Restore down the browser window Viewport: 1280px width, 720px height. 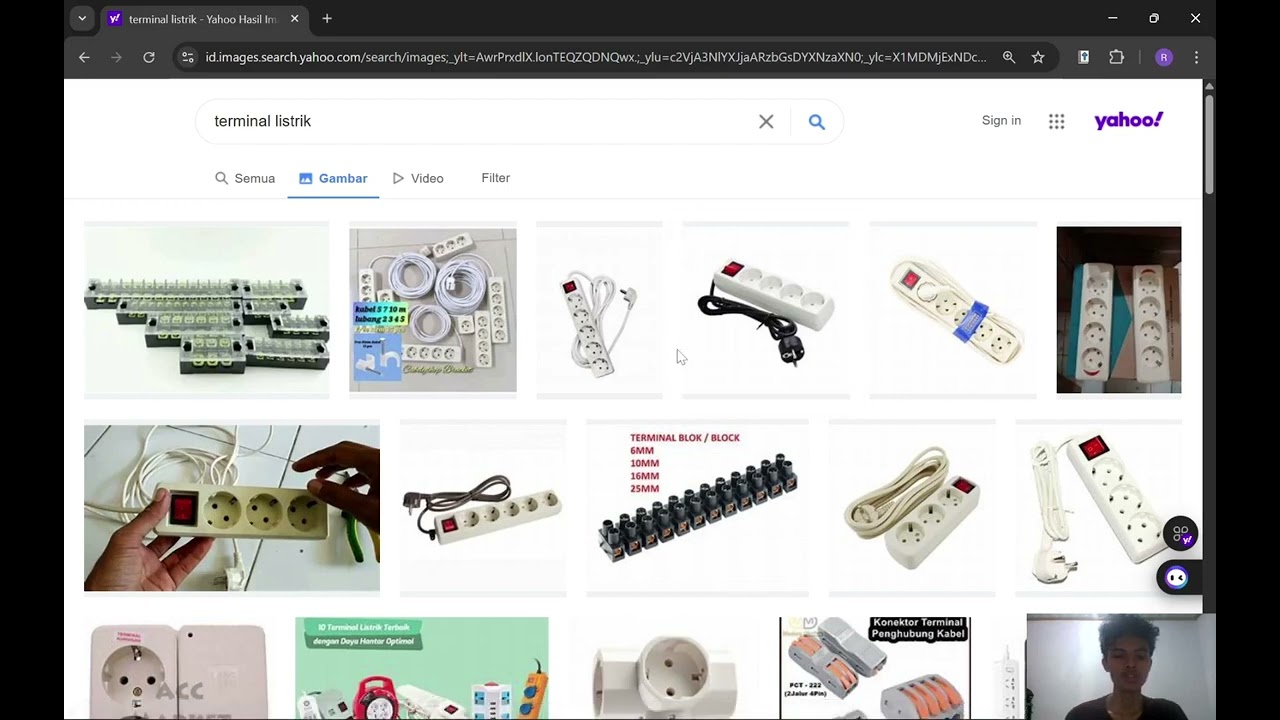click(1154, 18)
